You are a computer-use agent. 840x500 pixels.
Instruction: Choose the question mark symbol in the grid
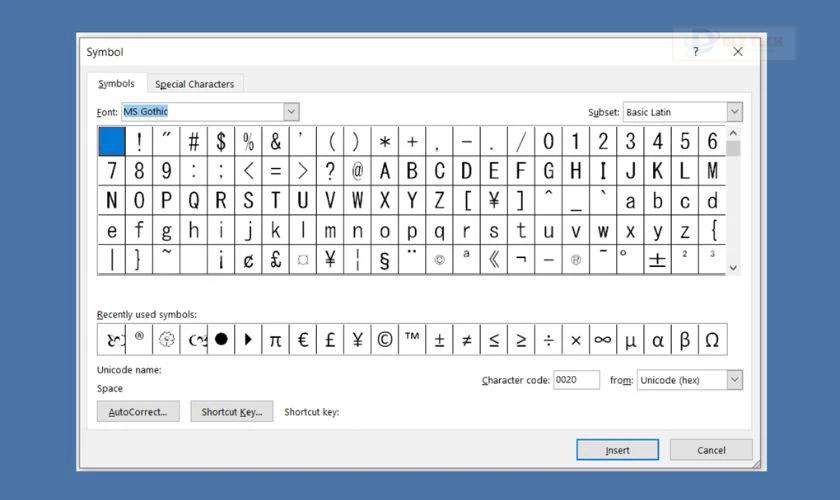coord(330,171)
